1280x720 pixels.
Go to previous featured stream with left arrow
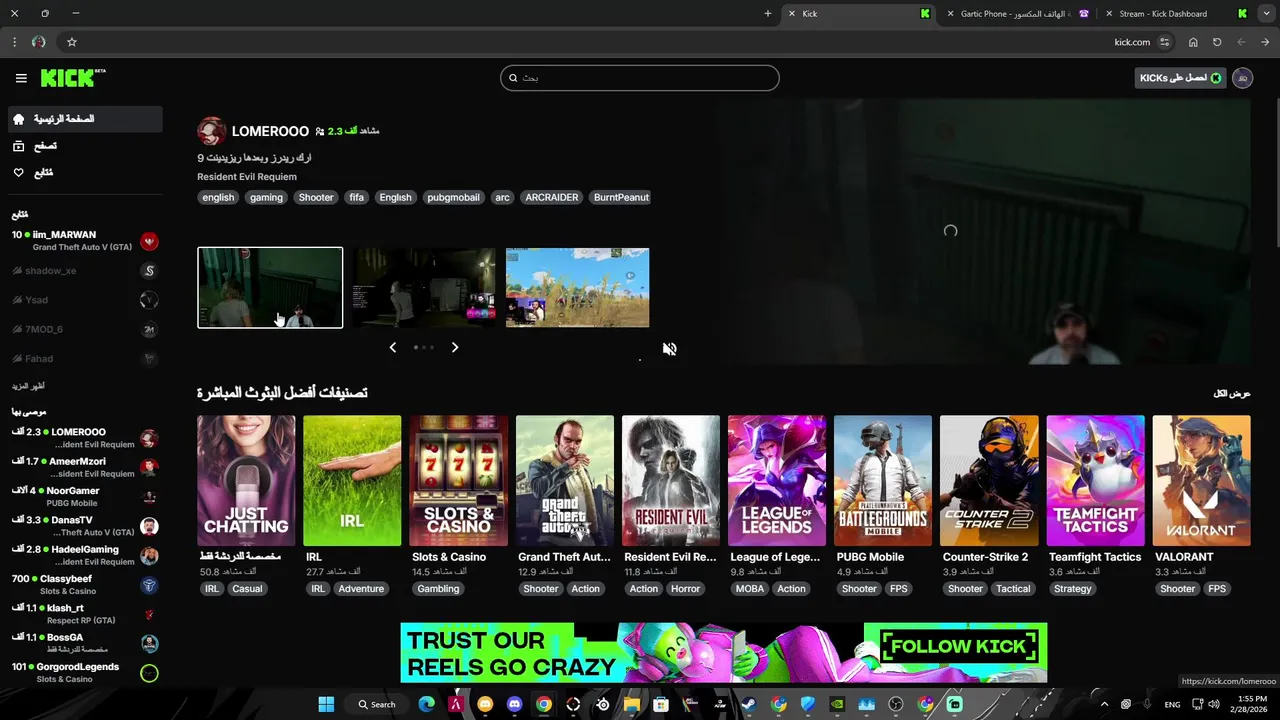coord(392,347)
